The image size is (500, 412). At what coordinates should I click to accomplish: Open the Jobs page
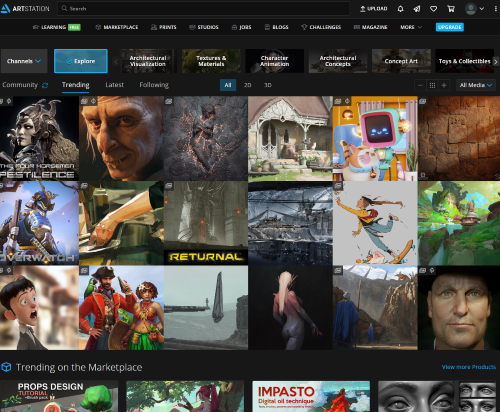click(241, 27)
